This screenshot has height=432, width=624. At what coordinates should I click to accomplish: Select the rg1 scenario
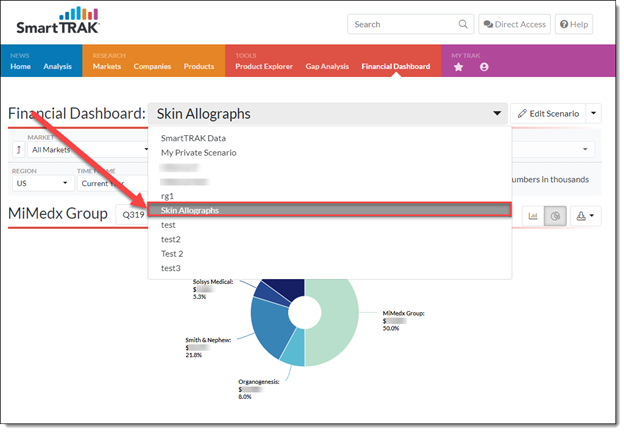[x=330, y=196]
